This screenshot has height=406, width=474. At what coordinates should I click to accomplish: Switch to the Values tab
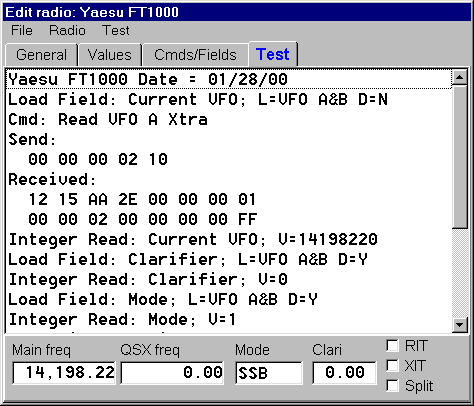click(110, 55)
